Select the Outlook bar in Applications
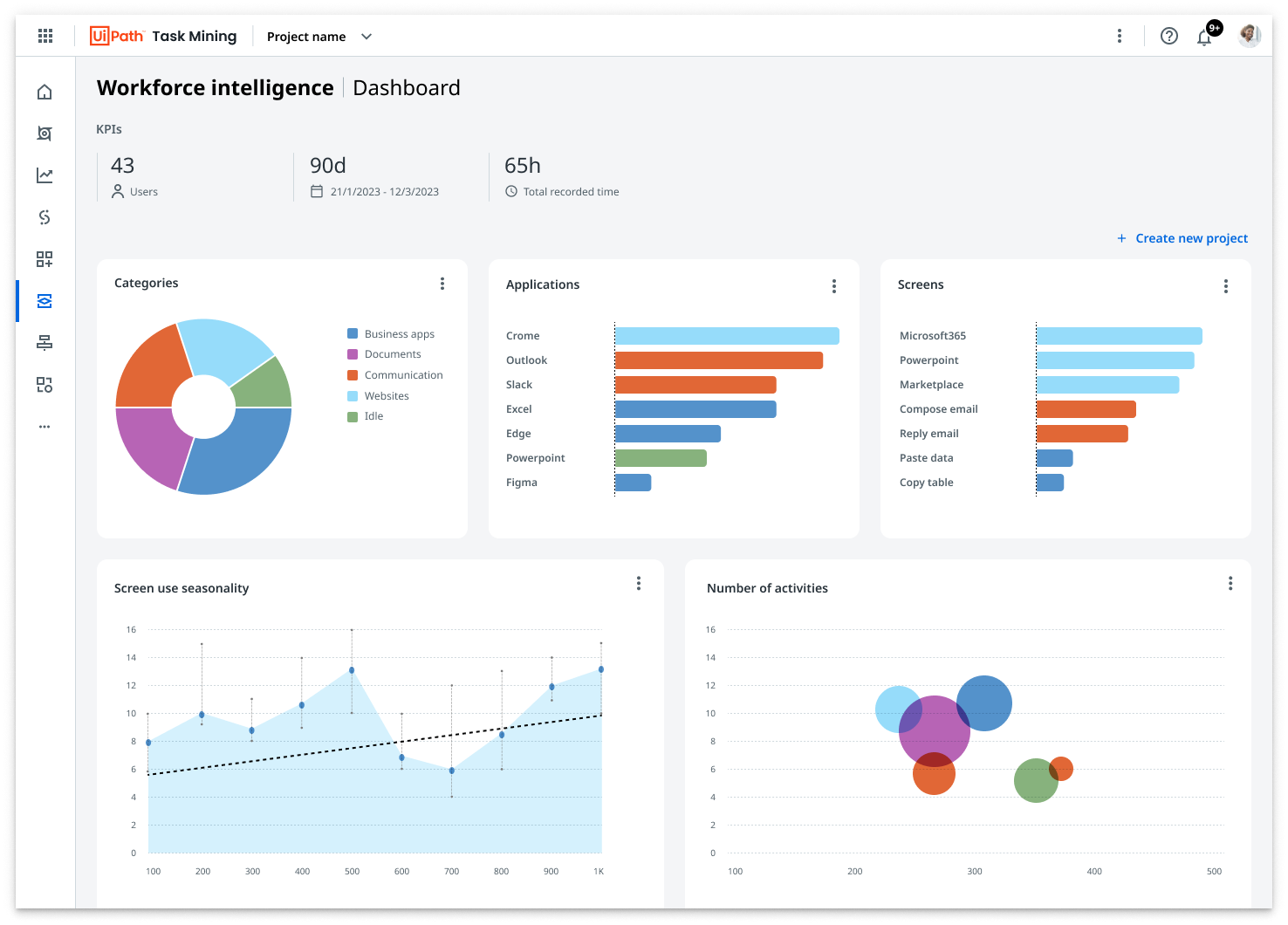 click(x=719, y=360)
